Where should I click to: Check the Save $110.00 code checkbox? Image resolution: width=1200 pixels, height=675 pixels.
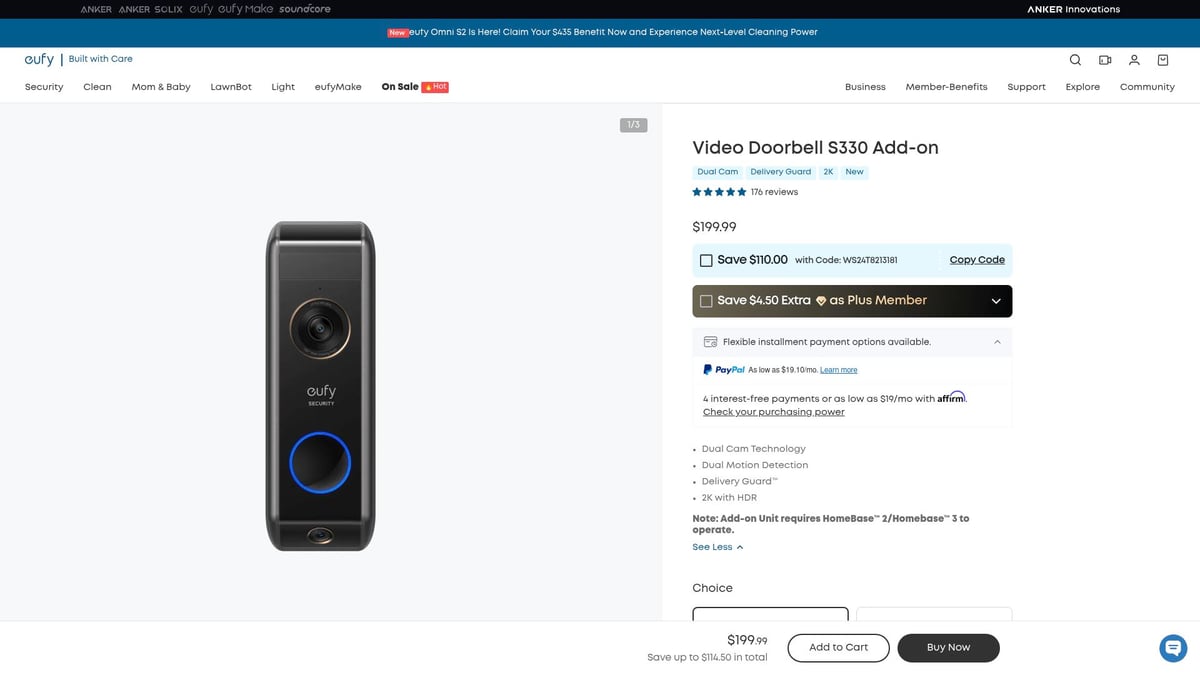coord(706,260)
